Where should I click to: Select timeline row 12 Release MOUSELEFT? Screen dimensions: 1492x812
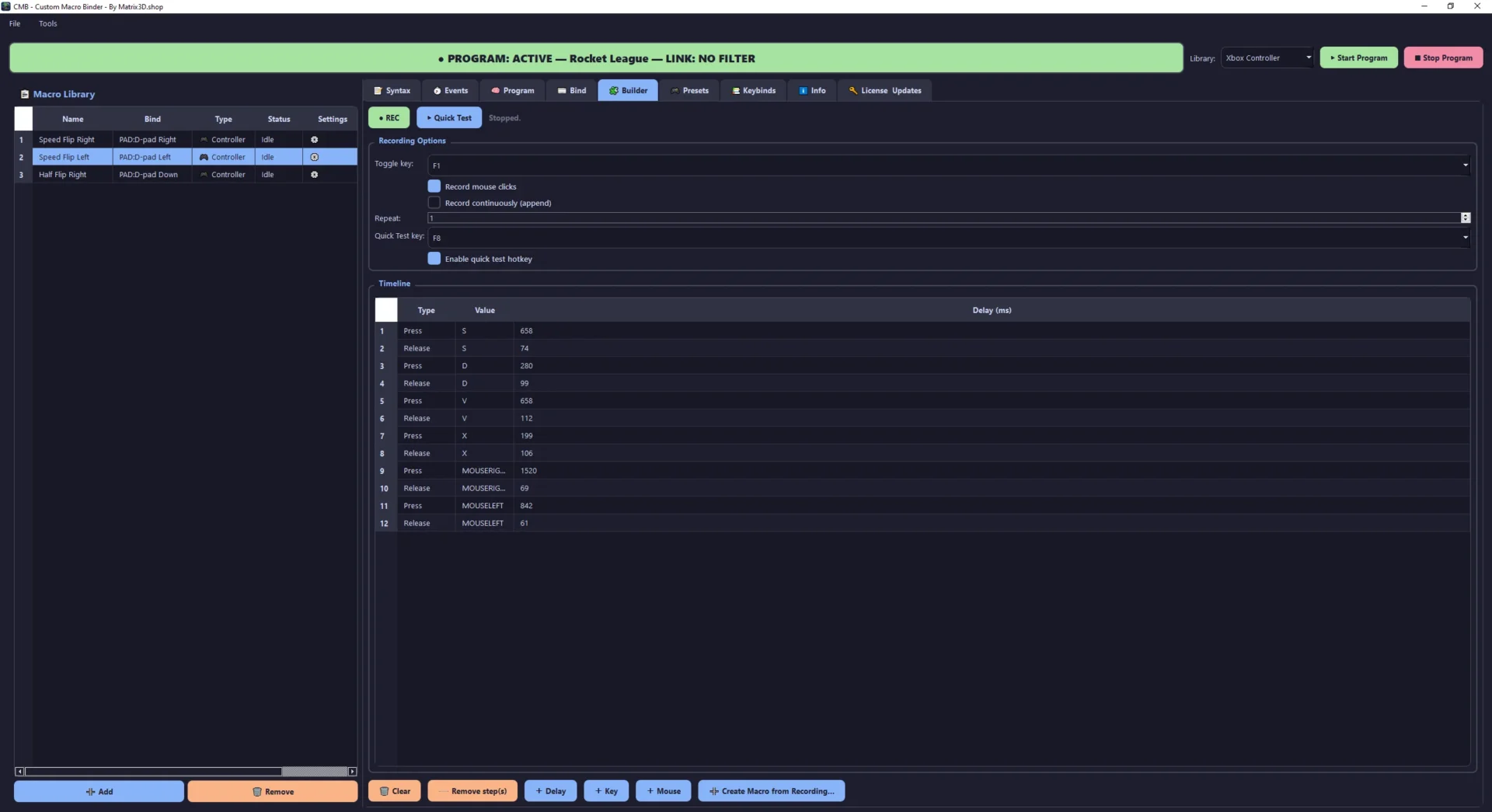coord(922,524)
